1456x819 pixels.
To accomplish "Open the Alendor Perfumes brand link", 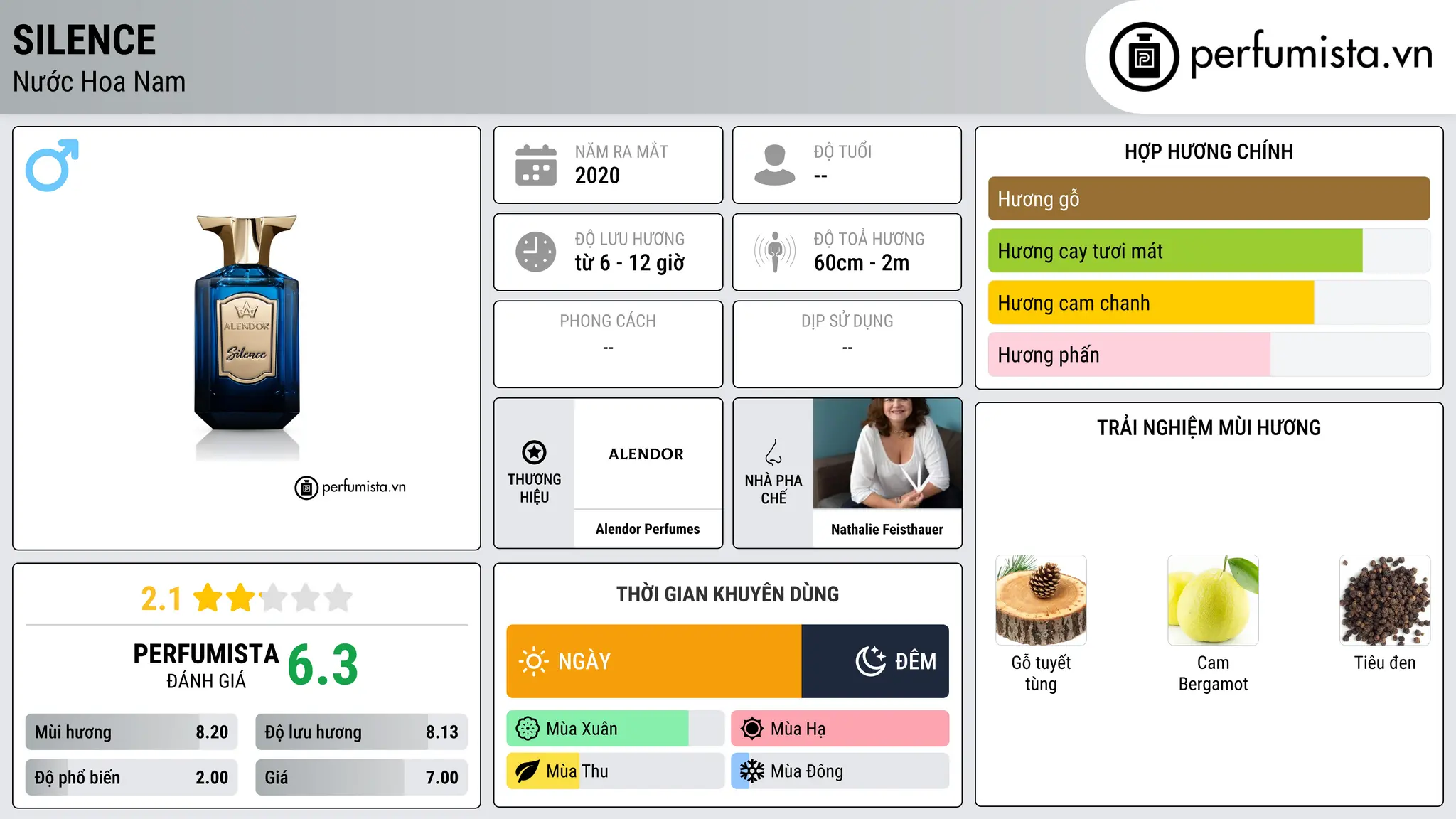I will click(648, 529).
